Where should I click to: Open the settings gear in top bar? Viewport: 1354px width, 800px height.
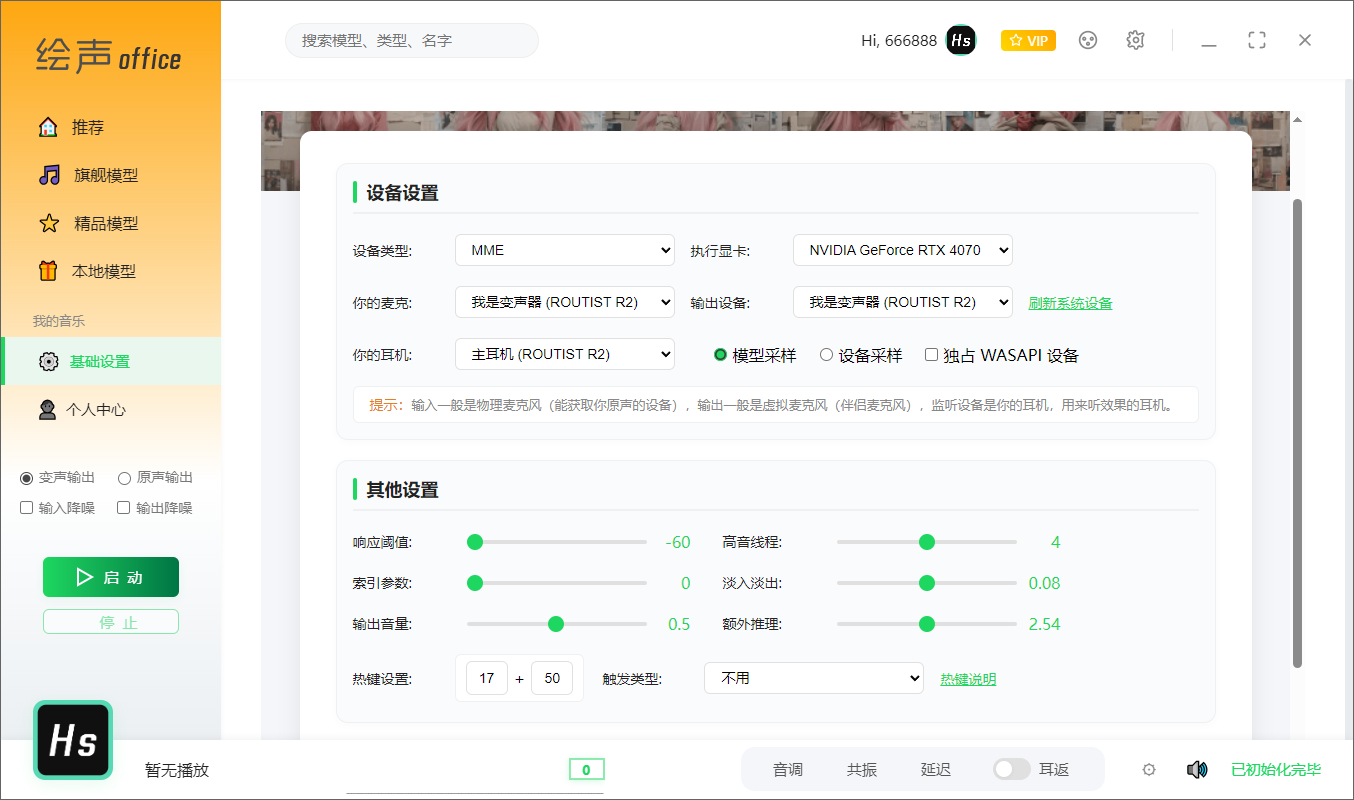click(1135, 40)
